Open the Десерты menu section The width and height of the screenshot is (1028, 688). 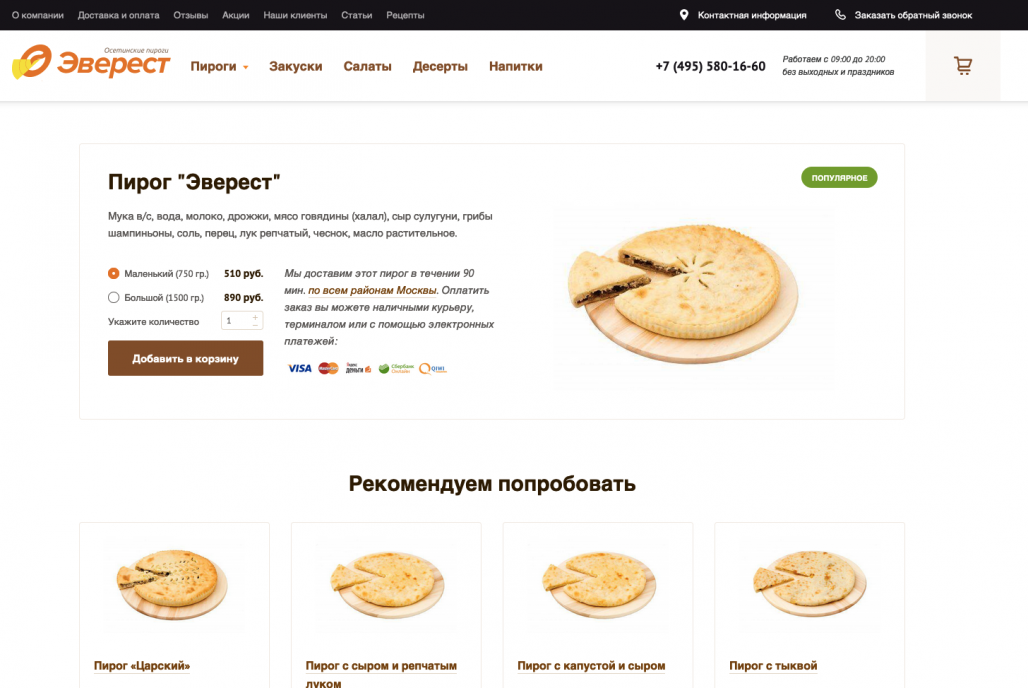coord(440,66)
